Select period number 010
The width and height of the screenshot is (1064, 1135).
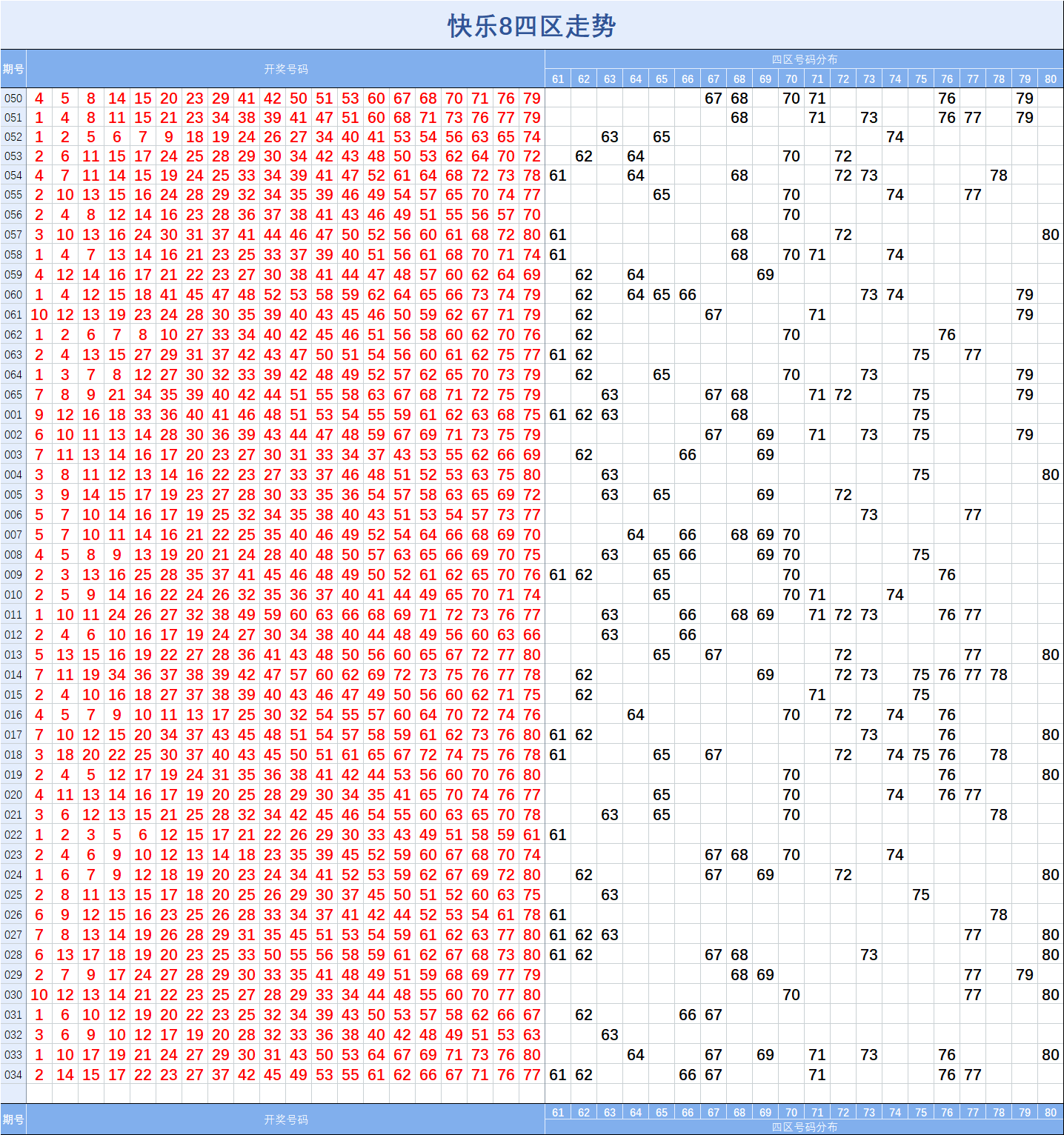point(13,595)
